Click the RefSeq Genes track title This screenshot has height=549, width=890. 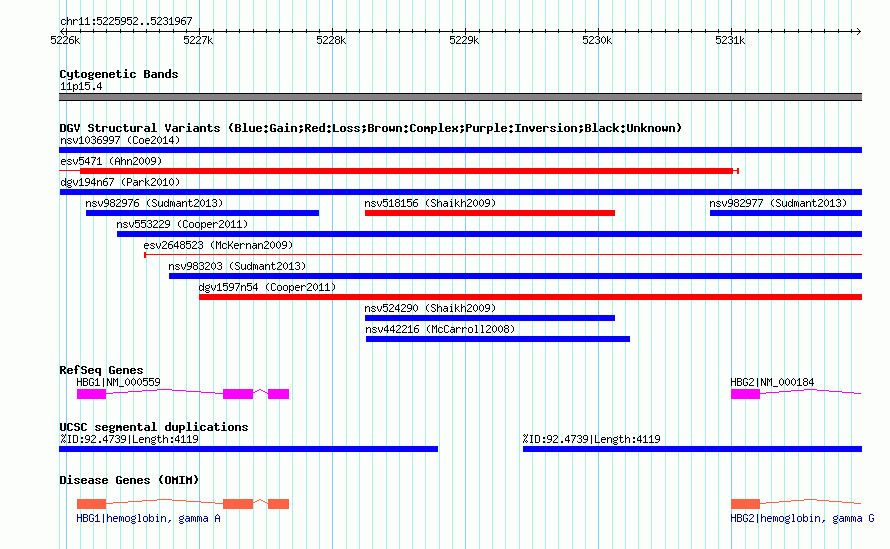point(101,370)
